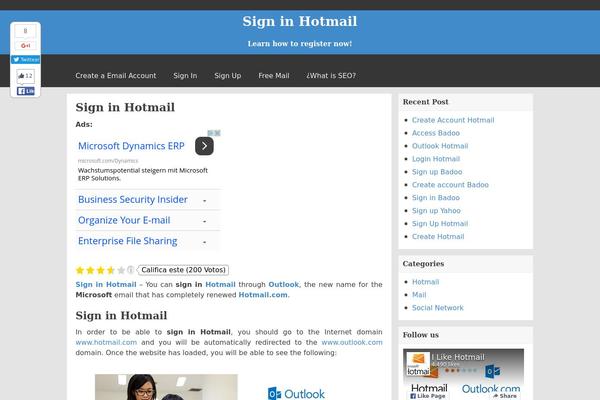
Task: Close the ad using the AdChoices X icon
Action: point(217,133)
